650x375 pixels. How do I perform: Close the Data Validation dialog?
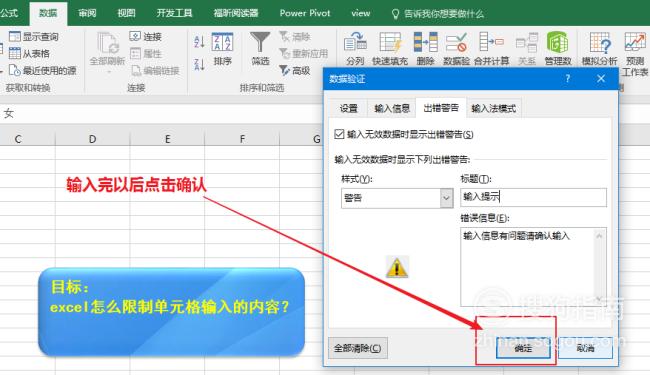[601, 78]
